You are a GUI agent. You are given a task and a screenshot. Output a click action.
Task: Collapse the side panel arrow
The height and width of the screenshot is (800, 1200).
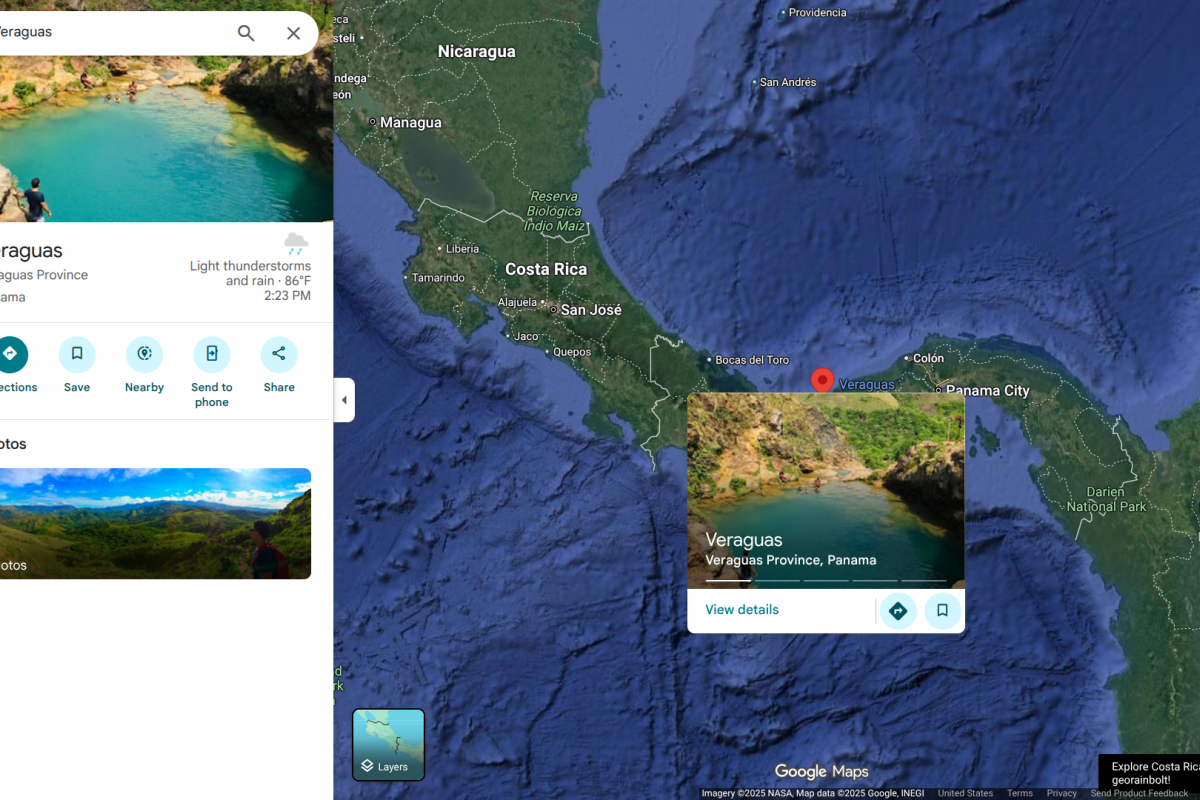344,400
